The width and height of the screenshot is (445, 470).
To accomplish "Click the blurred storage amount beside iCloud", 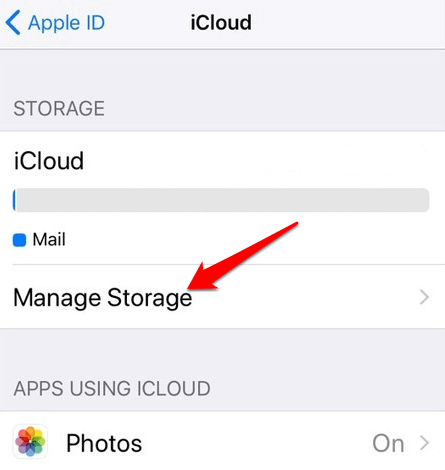I will tap(332, 160).
